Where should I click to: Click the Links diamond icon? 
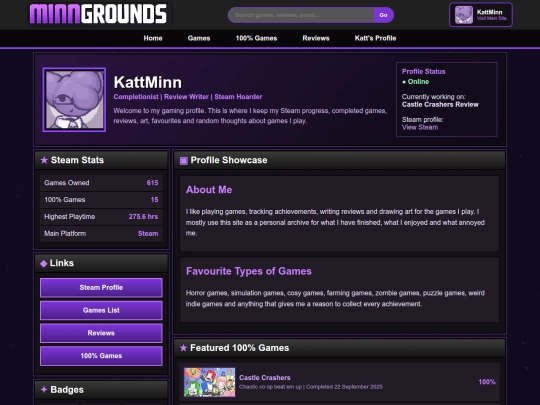coord(43,263)
